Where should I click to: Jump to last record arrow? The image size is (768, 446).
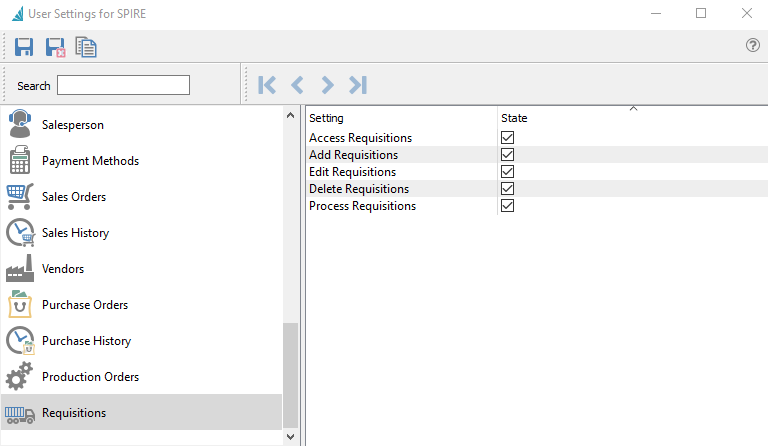358,85
